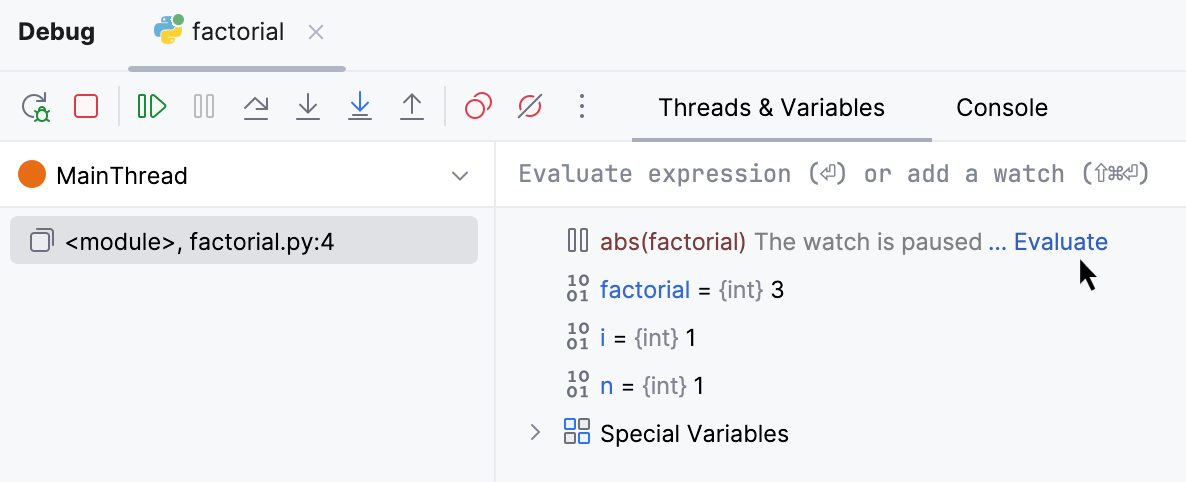Viewport: 1186px width, 482px height.
Task: Click the Pause Program icon
Action: (204, 106)
